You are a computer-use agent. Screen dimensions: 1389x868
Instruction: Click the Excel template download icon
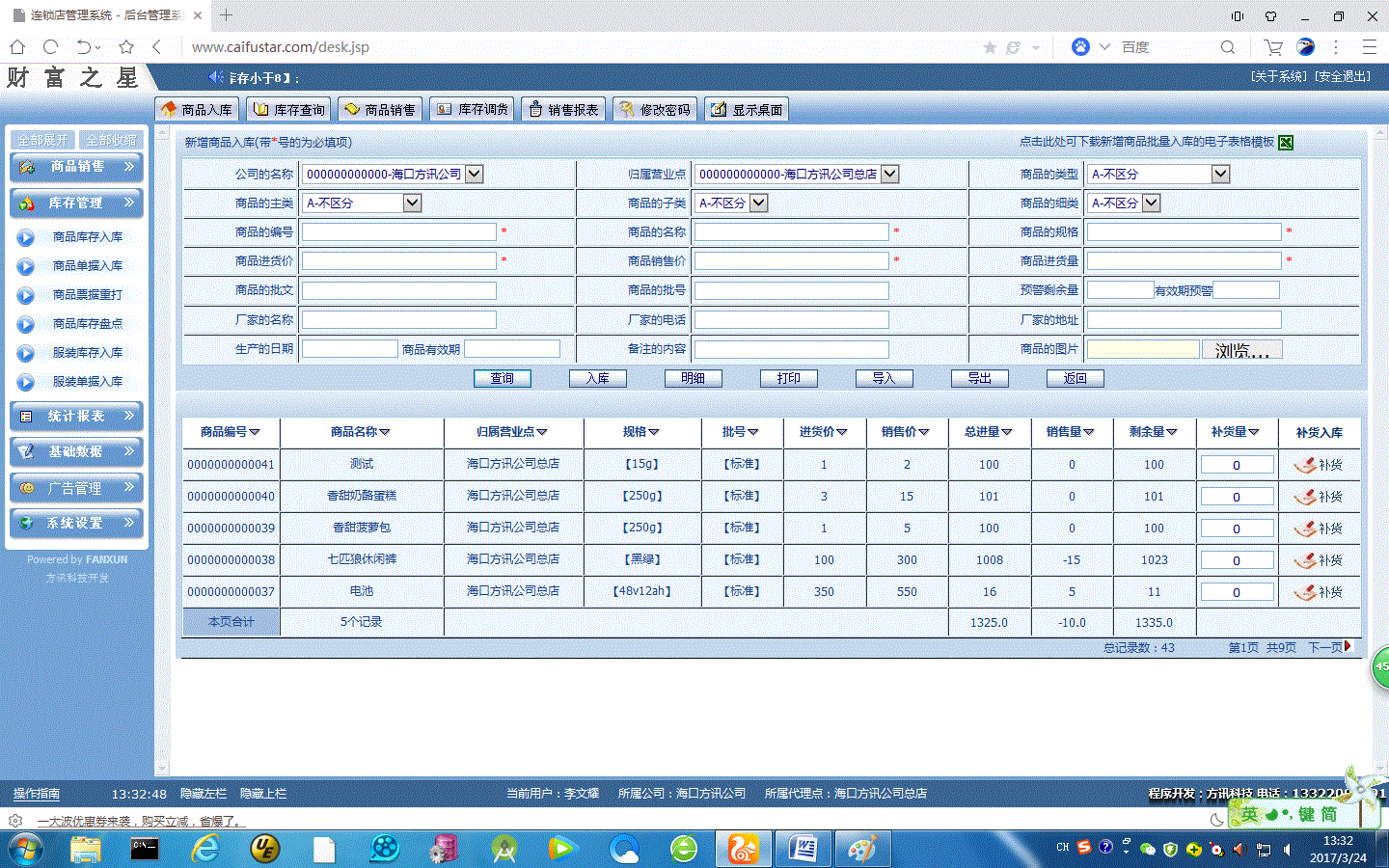point(1285,143)
